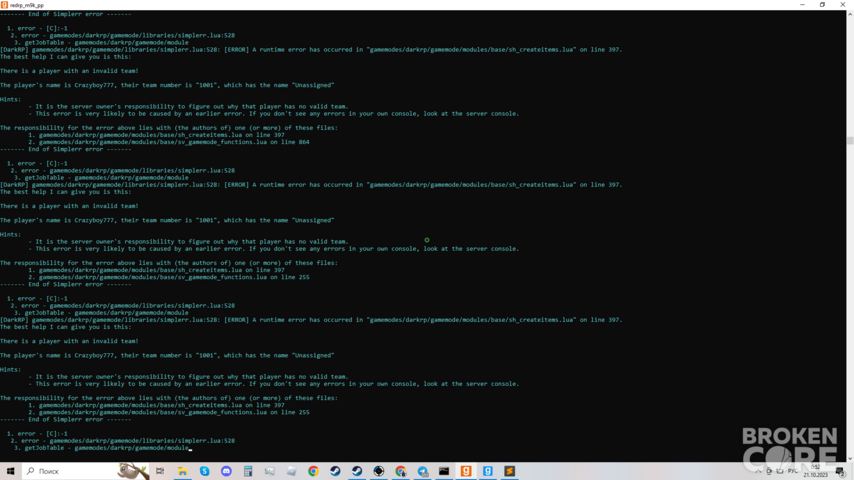The image size is (854, 480).
Task: Click the console vertical scrollbar thumb
Action: [x=850, y=141]
